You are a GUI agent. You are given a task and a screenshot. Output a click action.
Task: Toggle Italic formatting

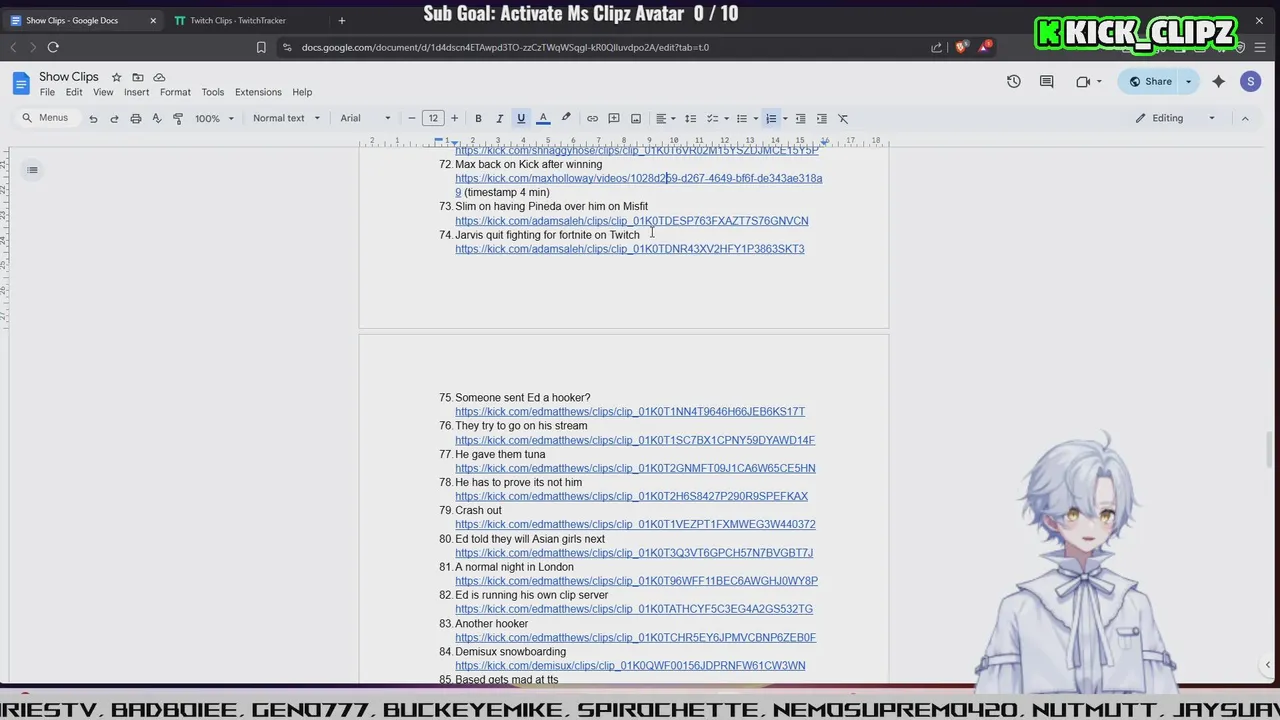[499, 118]
